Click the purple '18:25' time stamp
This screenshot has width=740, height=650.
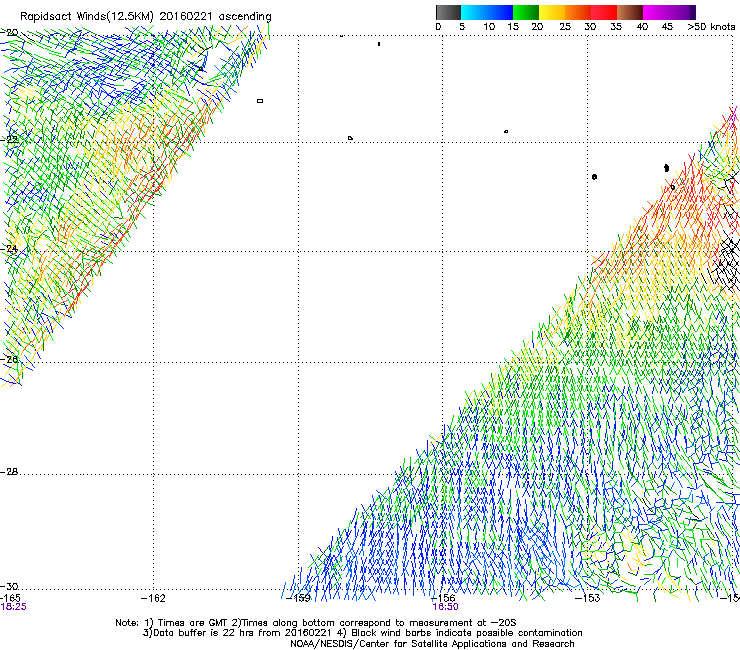14,607
